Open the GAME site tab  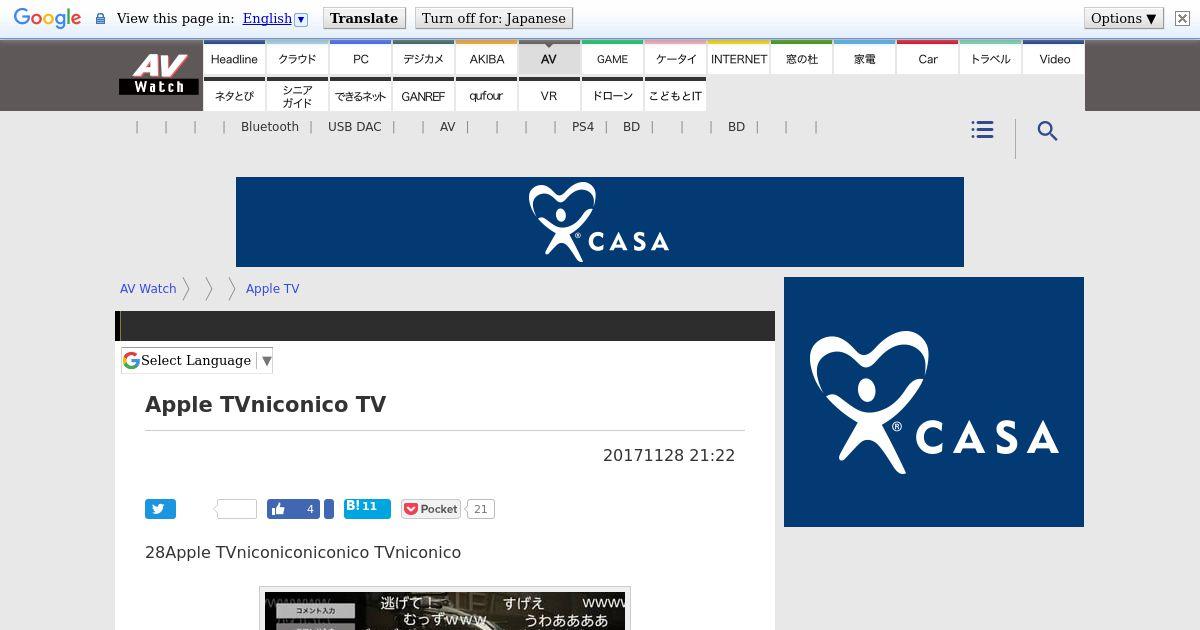pos(612,58)
